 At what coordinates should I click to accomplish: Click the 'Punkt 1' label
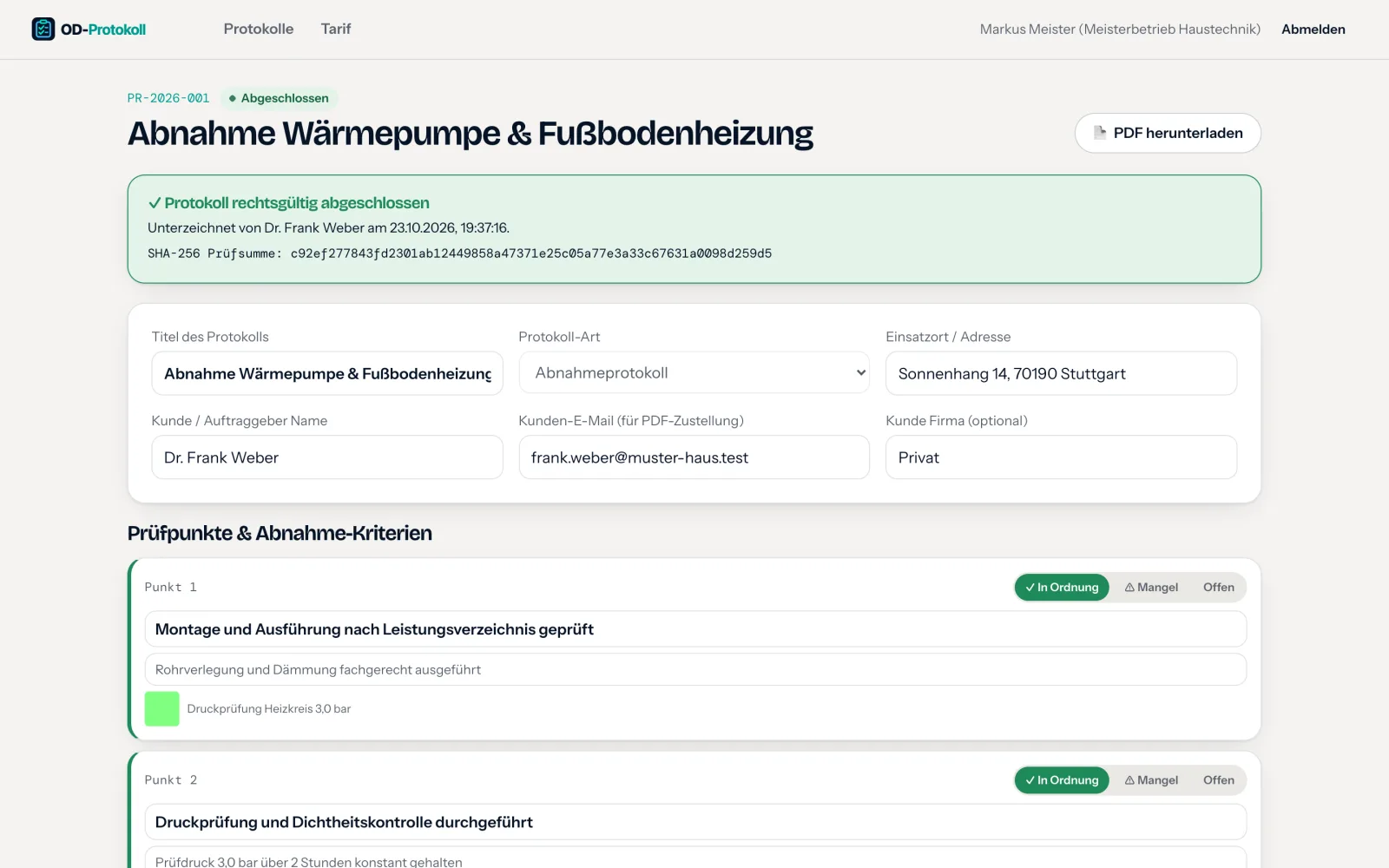coord(171,588)
